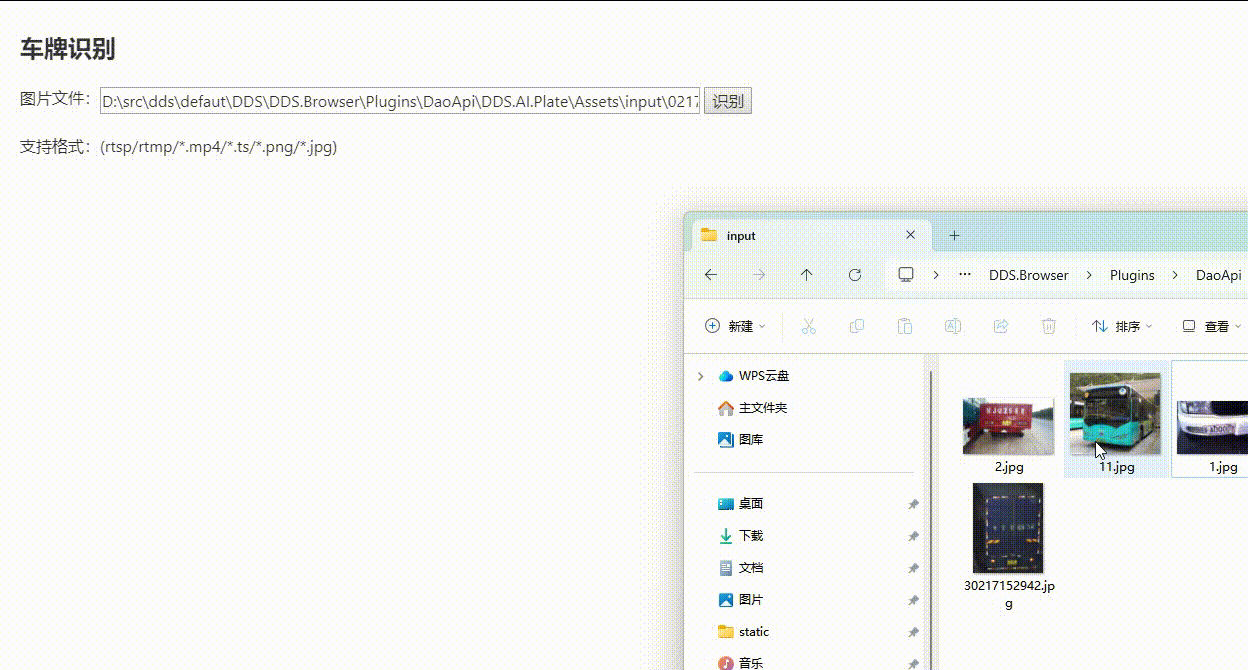Click the 桌面 desktop icon in sidebar
The image size is (1248, 670).
726,504
